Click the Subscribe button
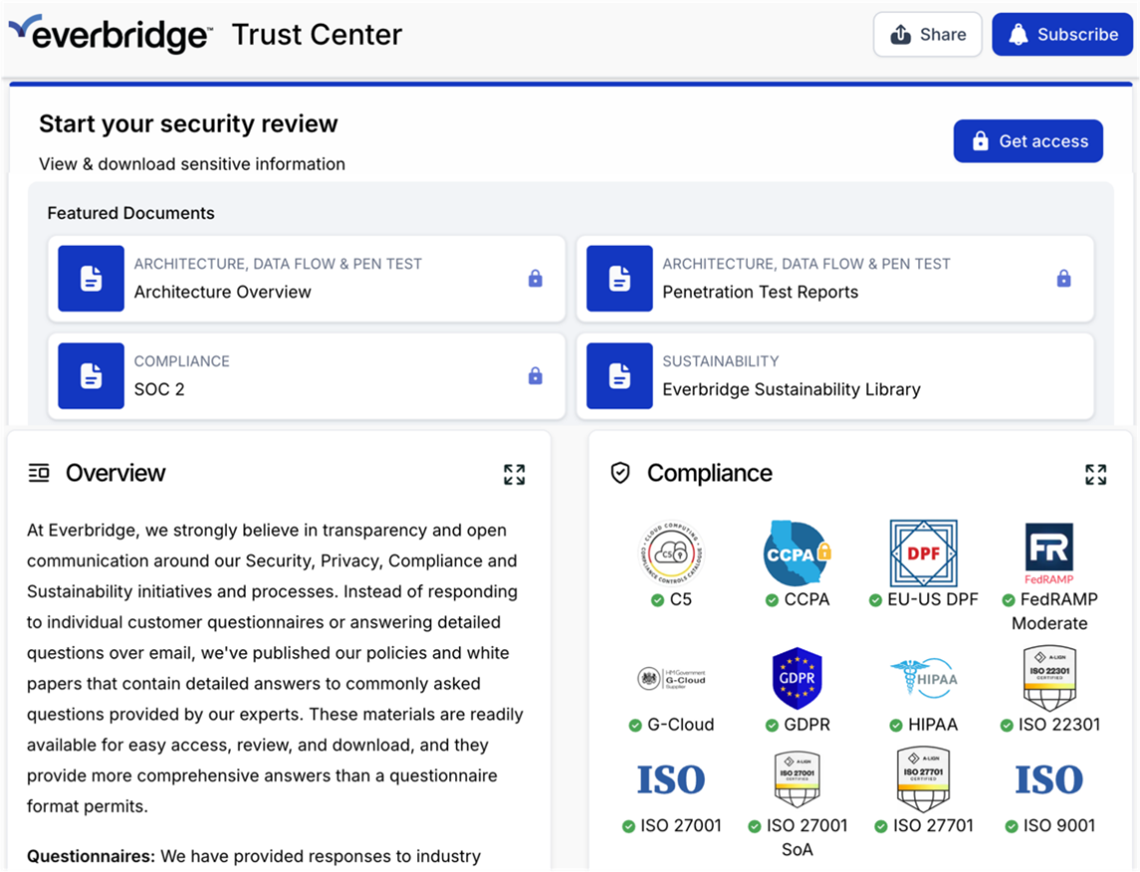The image size is (1140, 872). pos(1063,35)
